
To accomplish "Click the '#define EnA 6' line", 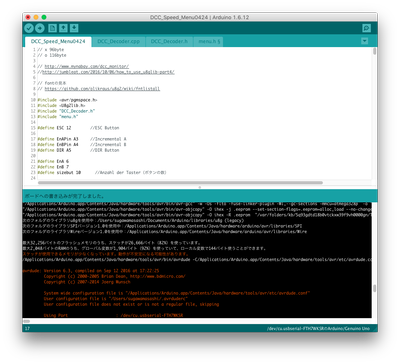I will (53, 161).
